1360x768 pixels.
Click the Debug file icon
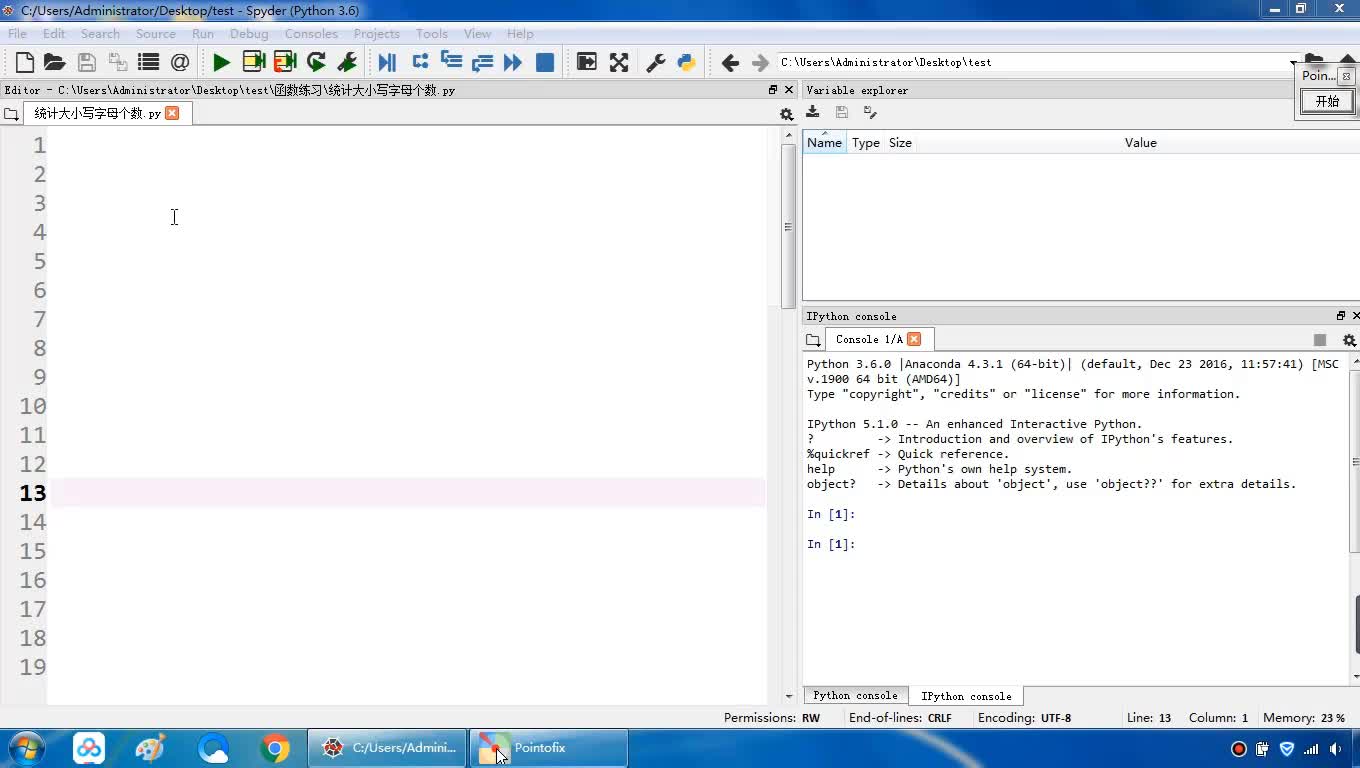(x=387, y=62)
